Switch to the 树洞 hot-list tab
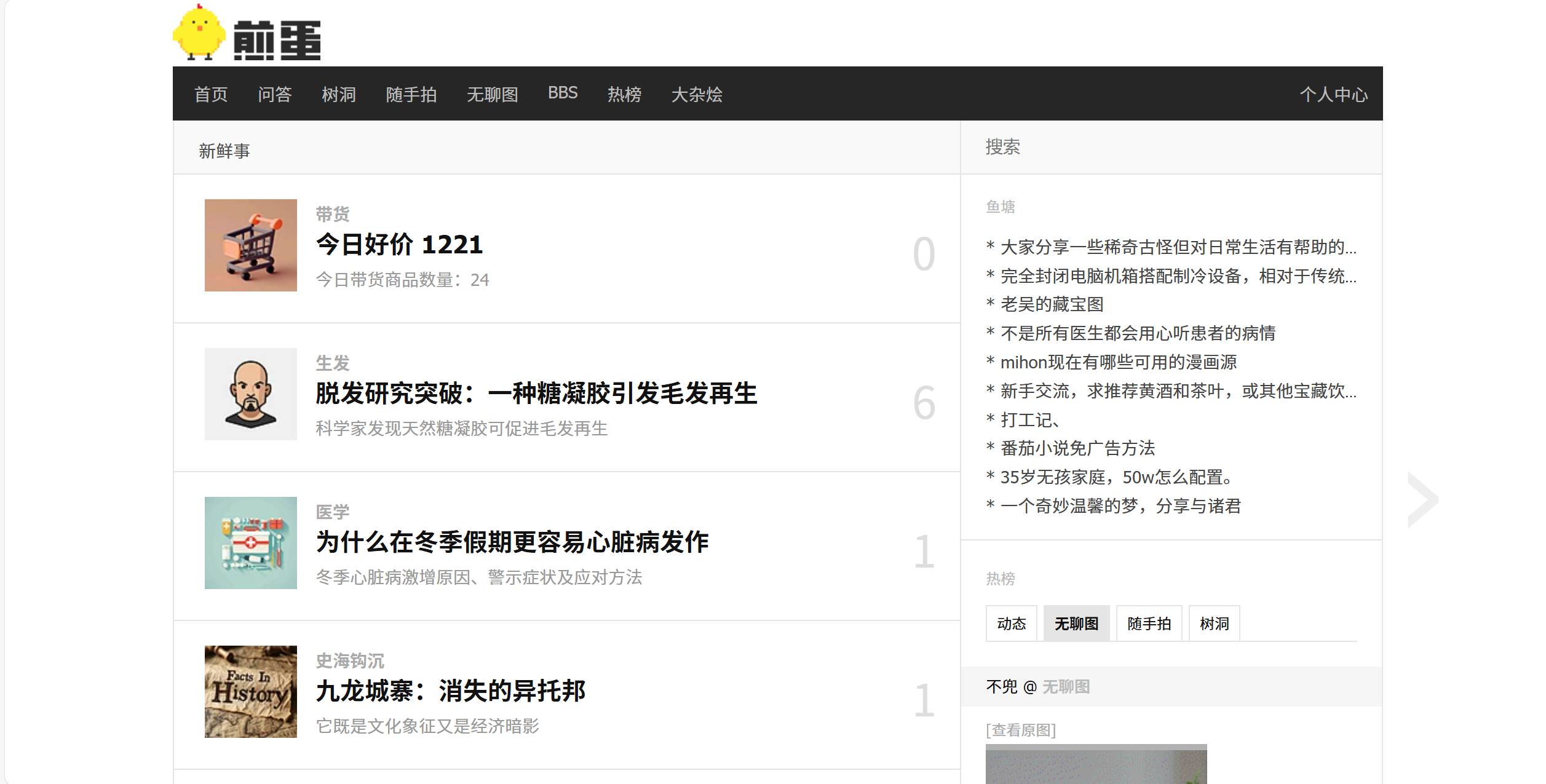The height and width of the screenshot is (784, 1546). (x=1215, y=624)
